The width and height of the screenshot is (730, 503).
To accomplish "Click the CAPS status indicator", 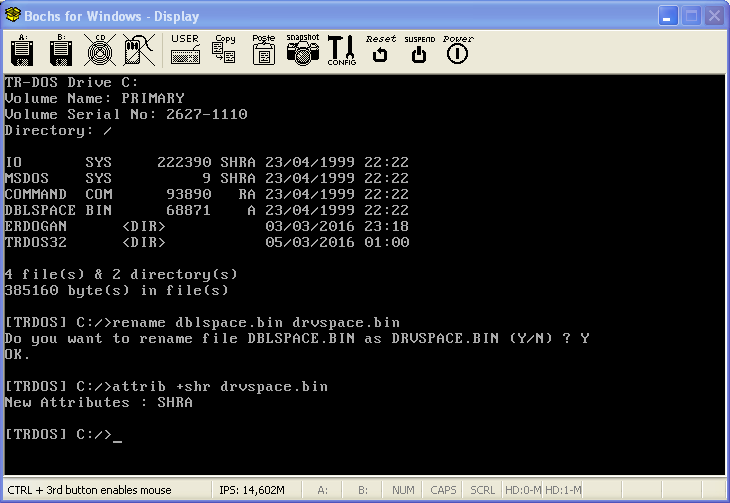I will (443, 490).
